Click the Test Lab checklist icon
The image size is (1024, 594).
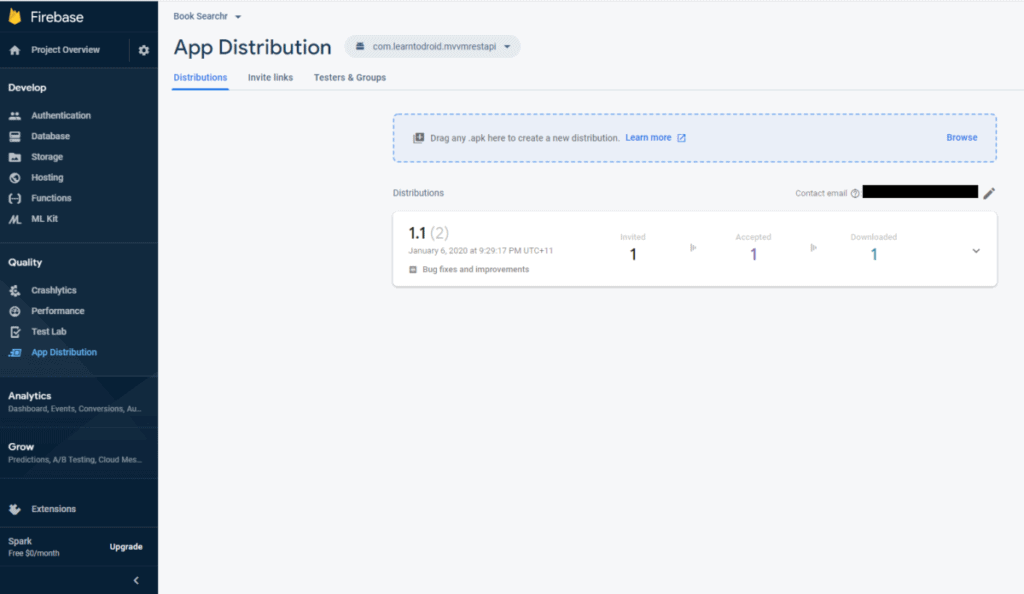click(15, 332)
